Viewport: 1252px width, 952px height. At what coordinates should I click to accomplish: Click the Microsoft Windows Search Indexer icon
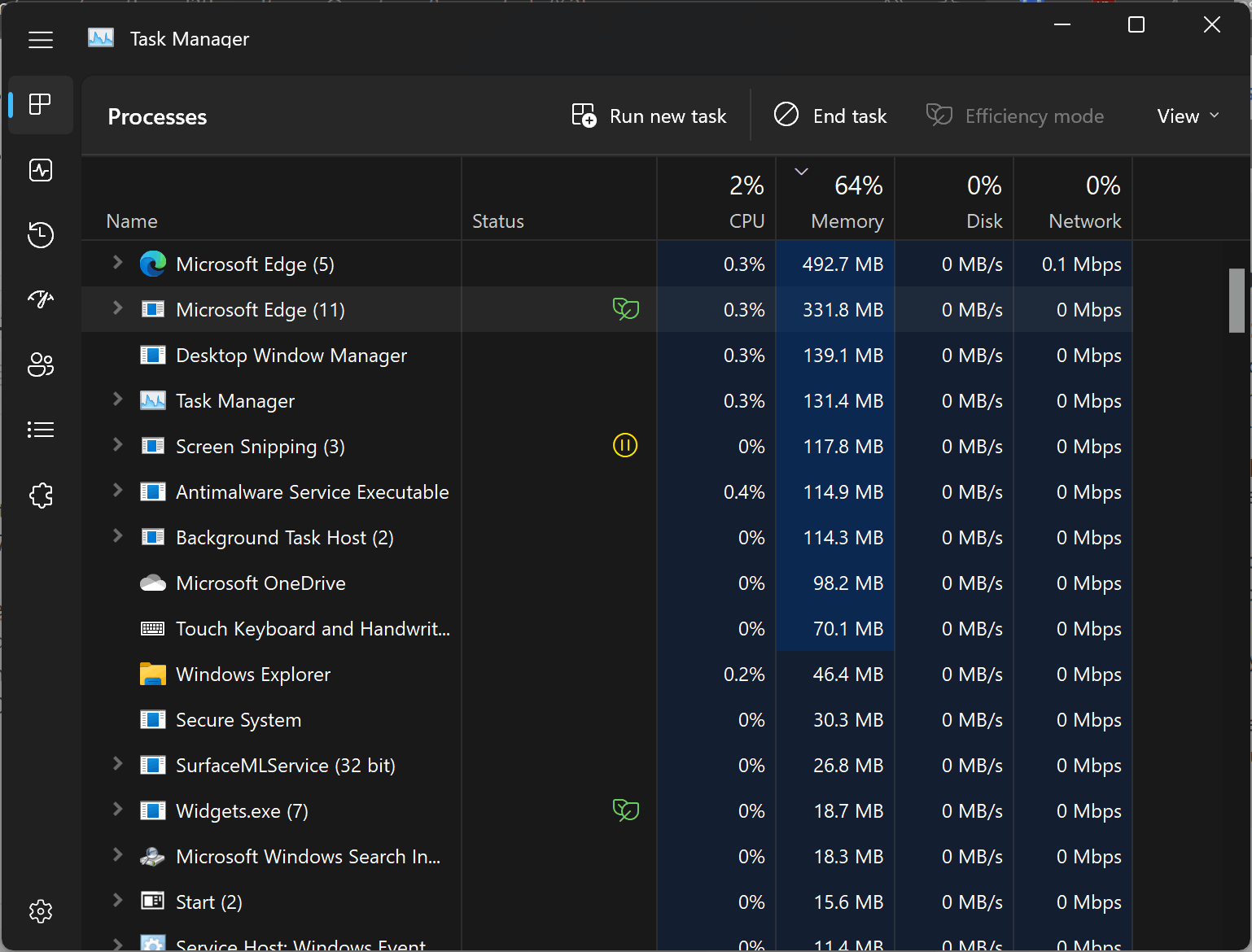click(153, 856)
